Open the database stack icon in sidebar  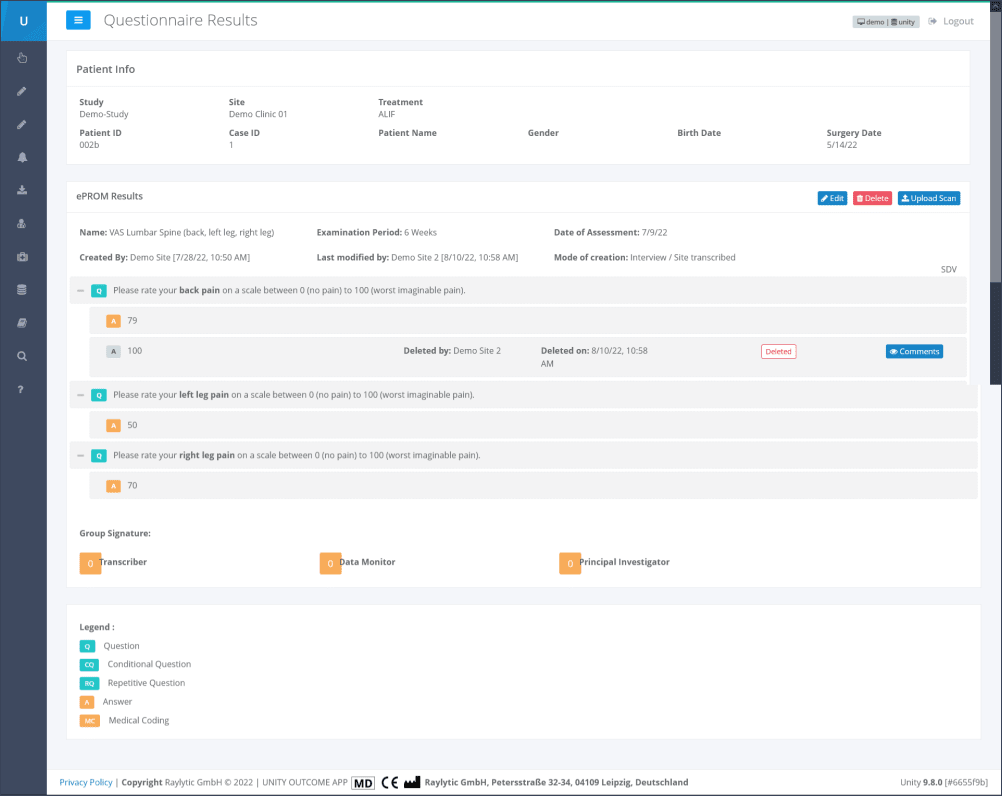click(x=22, y=290)
